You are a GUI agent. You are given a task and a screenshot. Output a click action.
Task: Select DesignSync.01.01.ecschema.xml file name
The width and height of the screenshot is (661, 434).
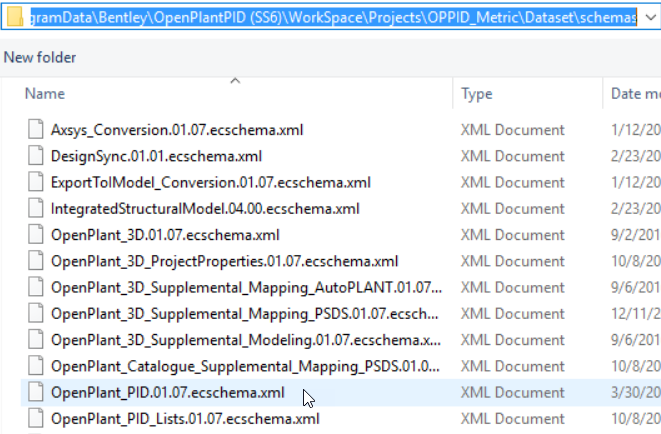pos(156,156)
